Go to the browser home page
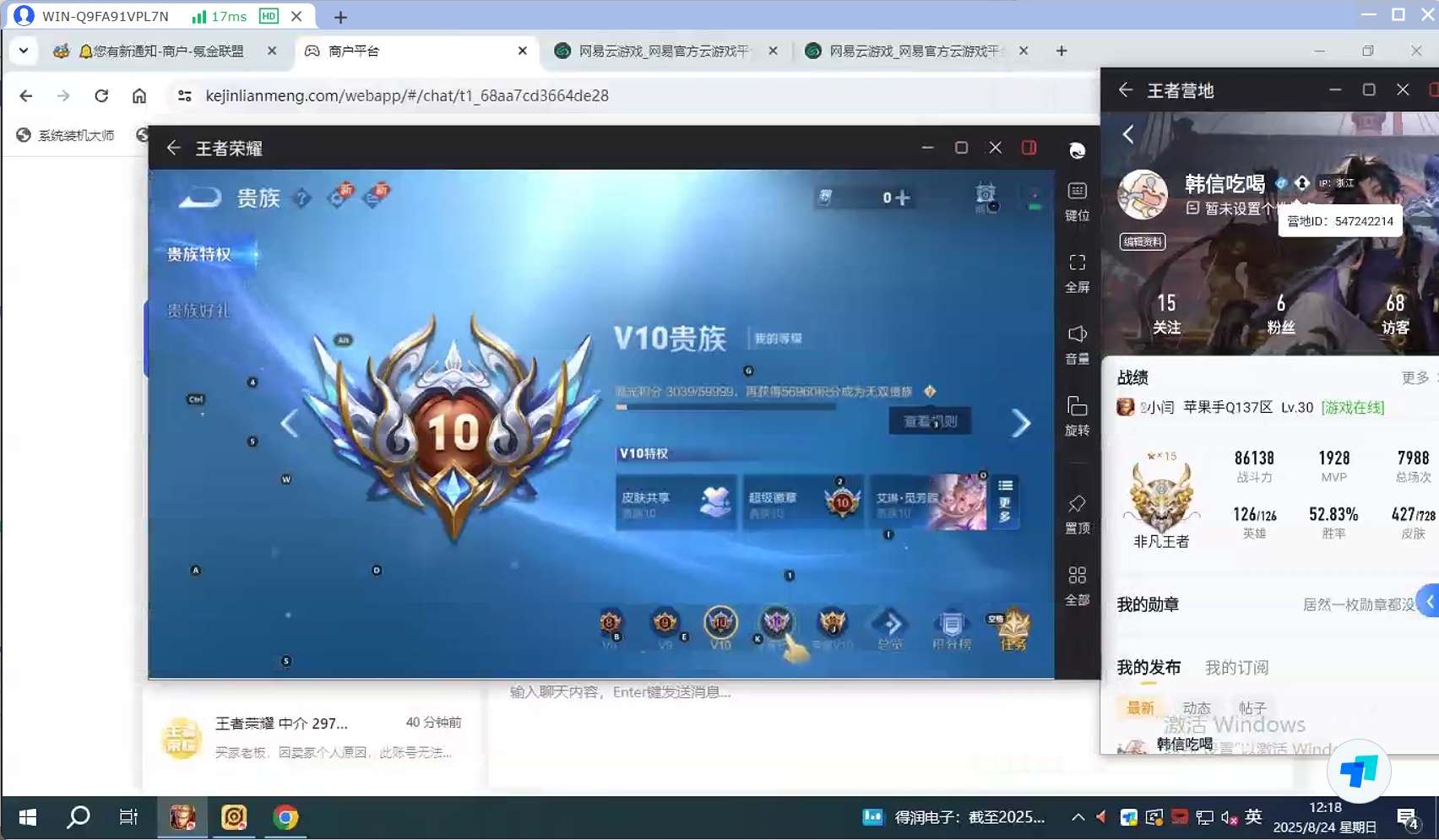The height and width of the screenshot is (840, 1439). tap(139, 95)
